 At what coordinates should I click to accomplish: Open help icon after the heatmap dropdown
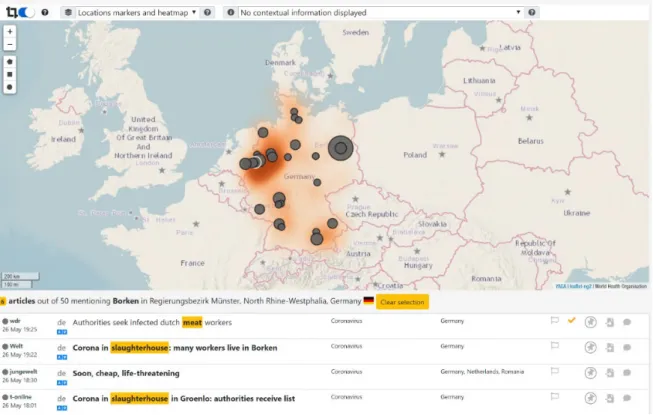pyautogui.click(x=207, y=12)
